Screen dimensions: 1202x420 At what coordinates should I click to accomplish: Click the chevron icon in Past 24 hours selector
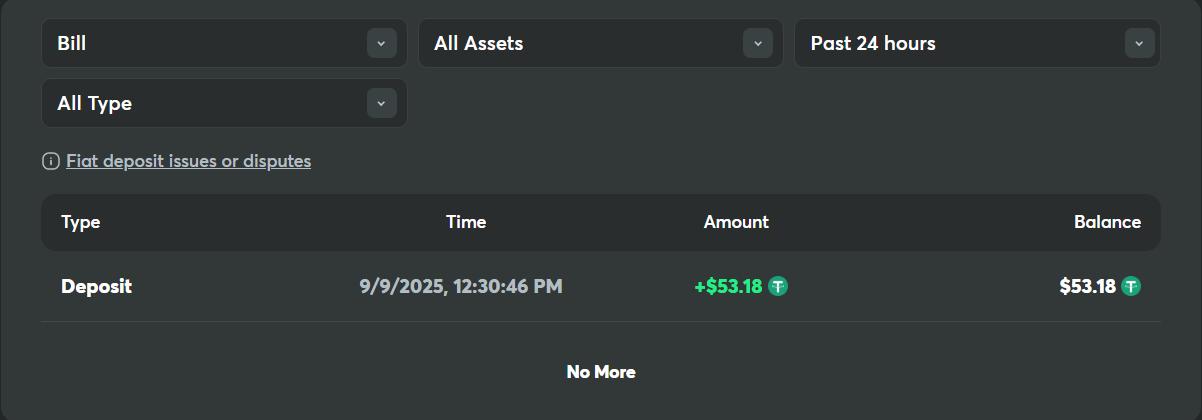[1139, 44]
